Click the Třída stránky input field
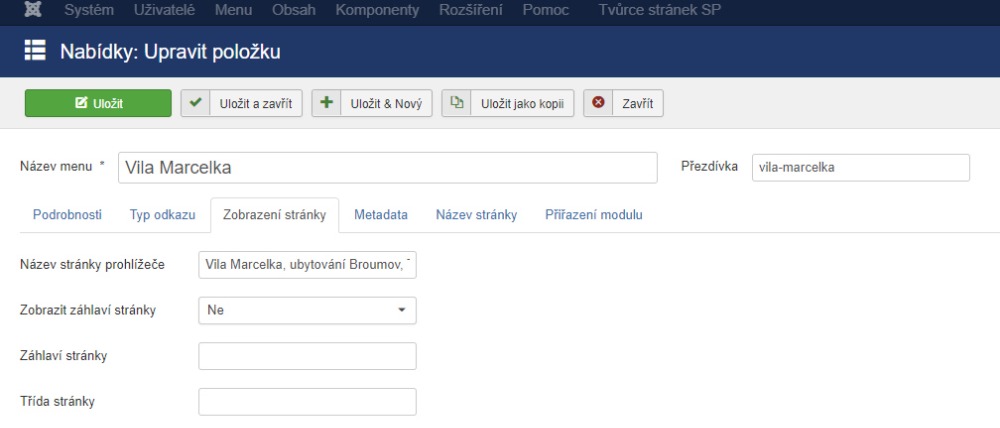This screenshot has width=1000, height=428. [307, 402]
